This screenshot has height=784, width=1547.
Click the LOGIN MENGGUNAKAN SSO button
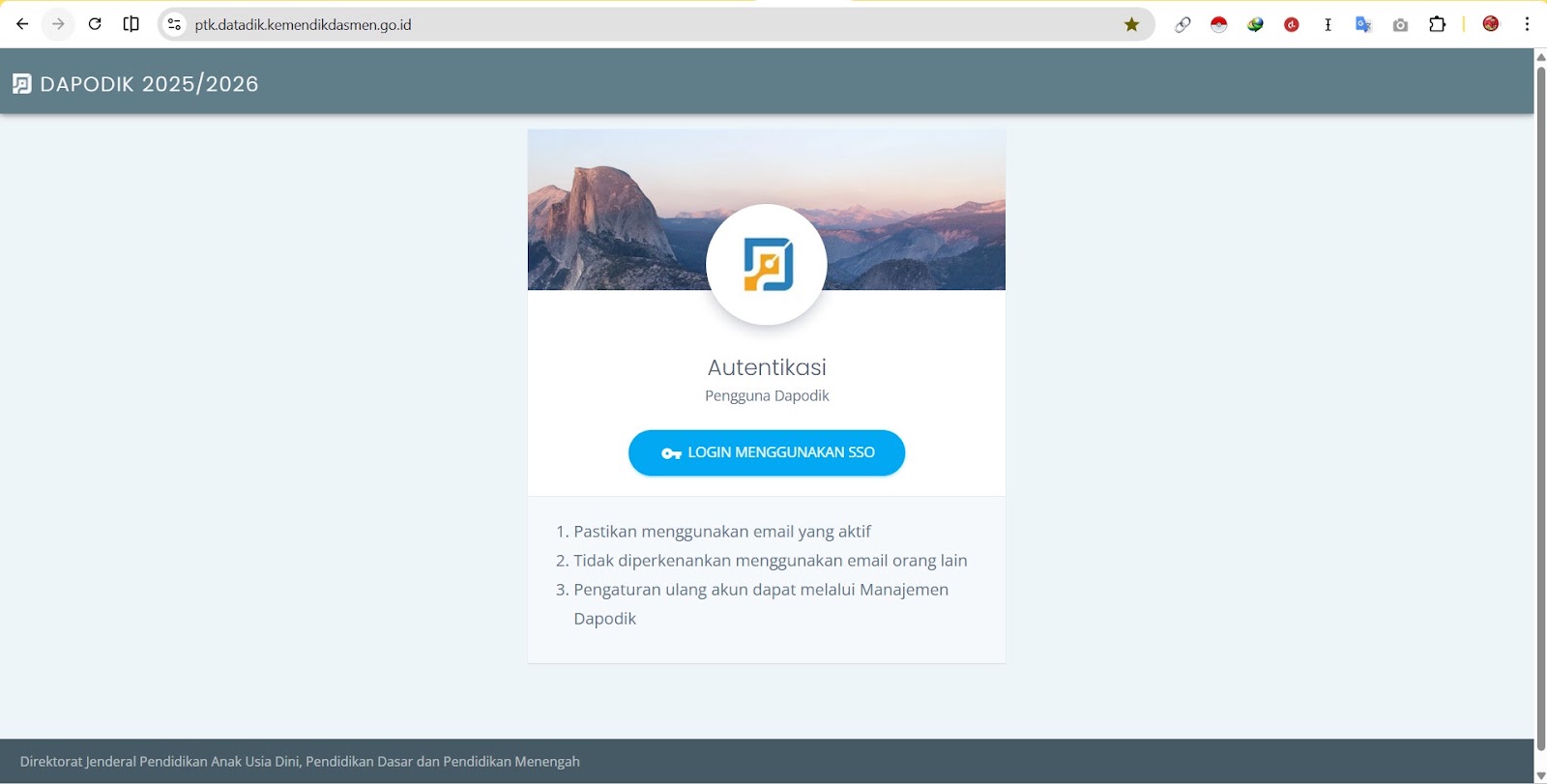[767, 452]
